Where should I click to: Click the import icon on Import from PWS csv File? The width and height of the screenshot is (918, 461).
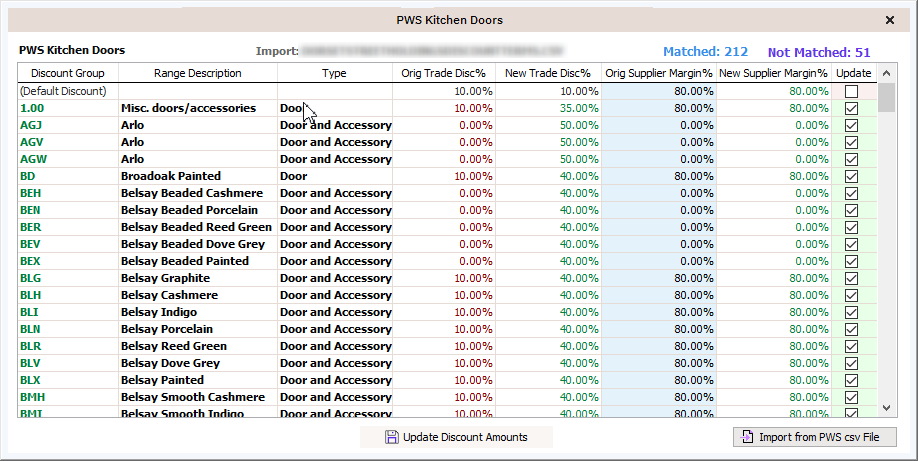[x=747, y=437]
